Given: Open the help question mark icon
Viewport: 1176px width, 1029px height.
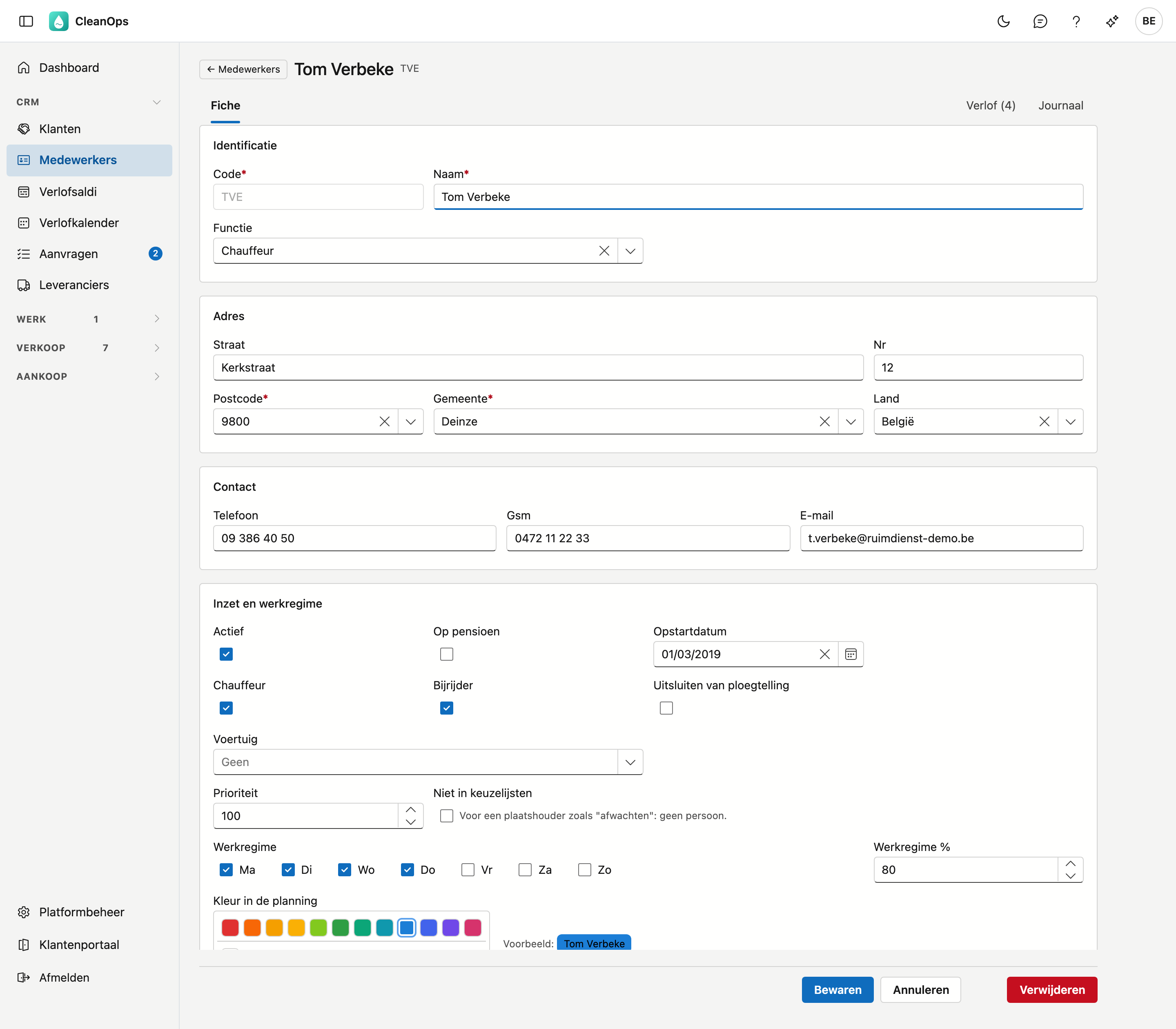Looking at the screenshot, I should (x=1076, y=21).
